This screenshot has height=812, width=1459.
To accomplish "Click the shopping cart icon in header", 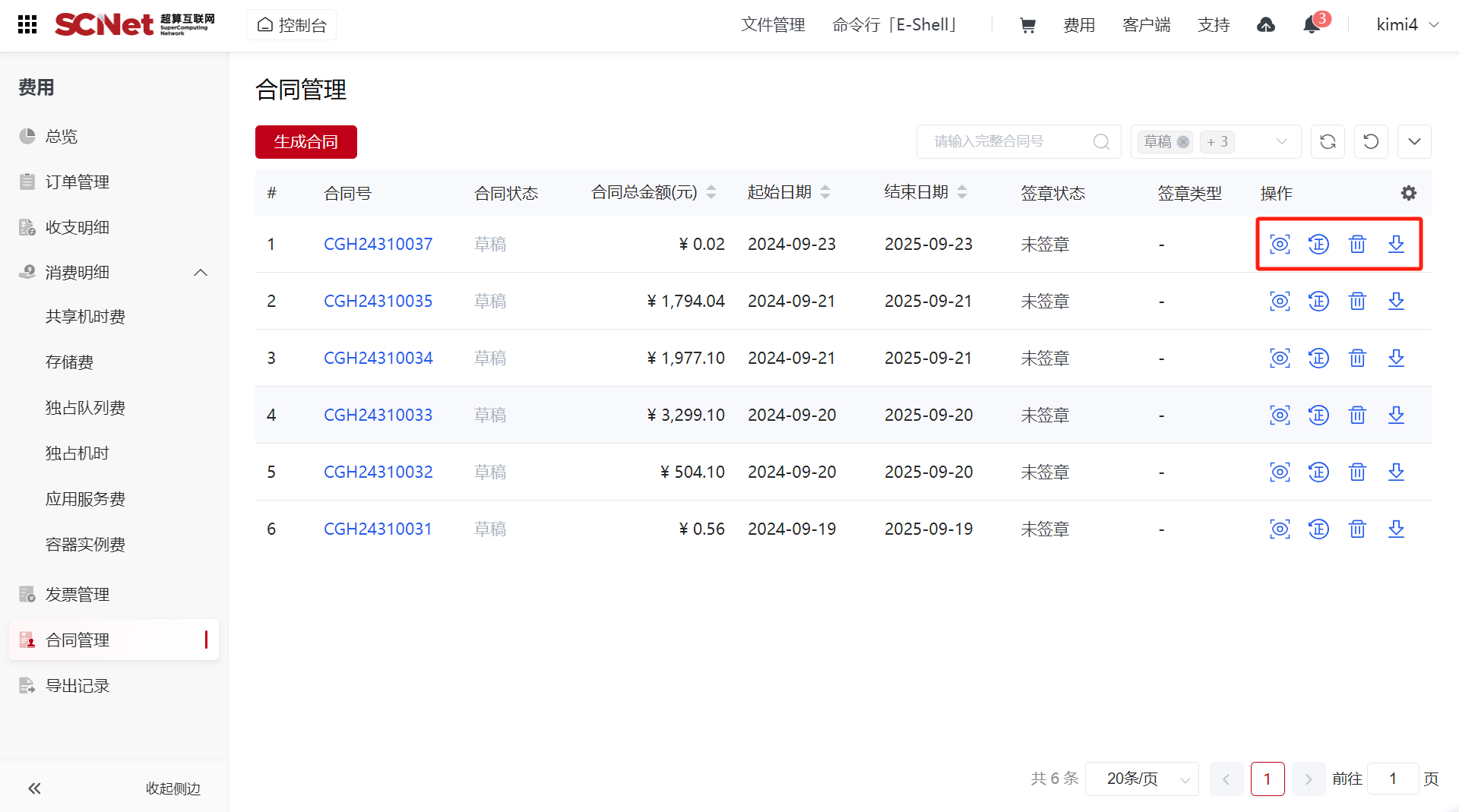I will coord(1027,26).
